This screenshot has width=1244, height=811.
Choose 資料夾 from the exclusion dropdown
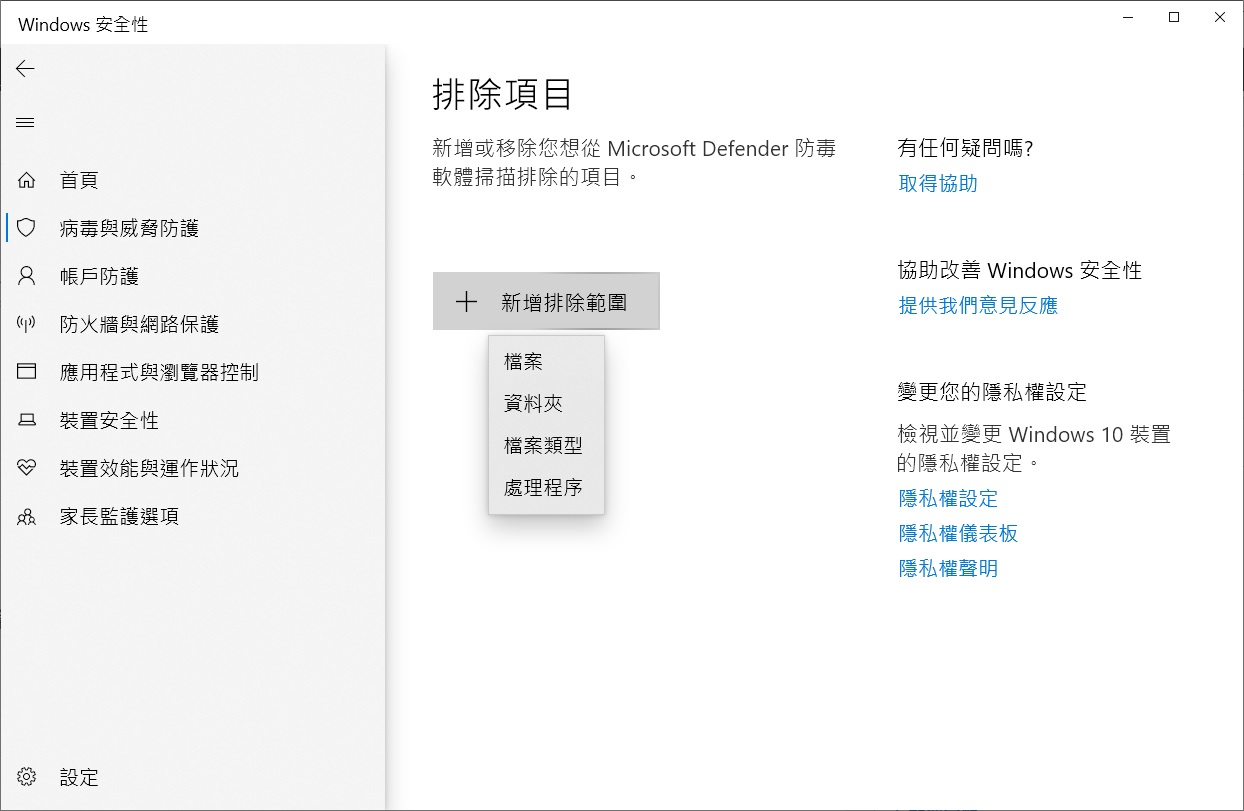[546, 404]
